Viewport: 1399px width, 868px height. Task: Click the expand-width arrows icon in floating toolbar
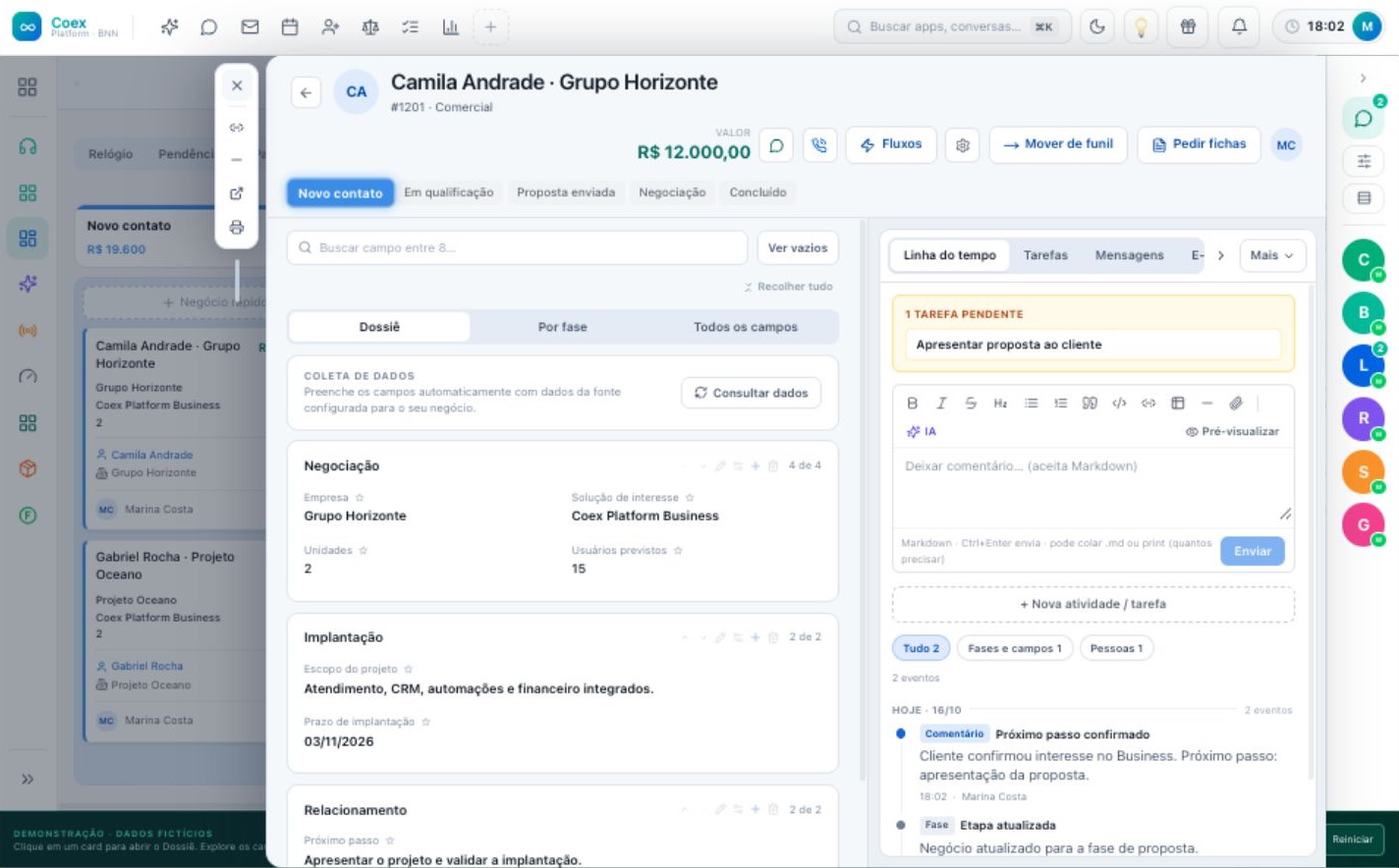(x=237, y=128)
